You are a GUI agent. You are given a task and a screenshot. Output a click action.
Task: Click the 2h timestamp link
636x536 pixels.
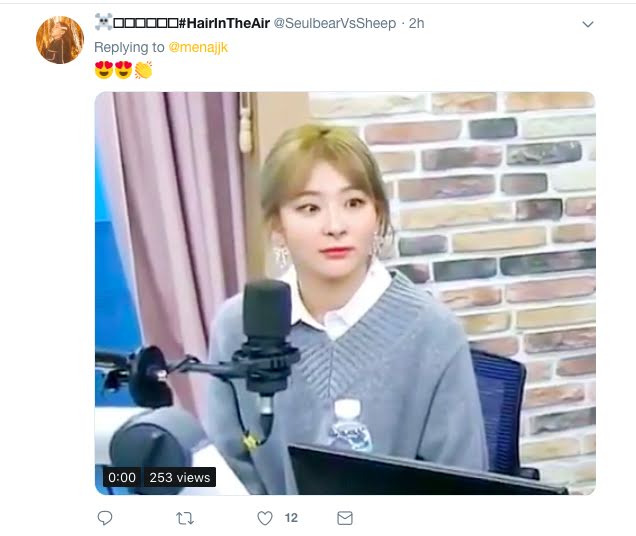pyautogui.click(x=417, y=23)
